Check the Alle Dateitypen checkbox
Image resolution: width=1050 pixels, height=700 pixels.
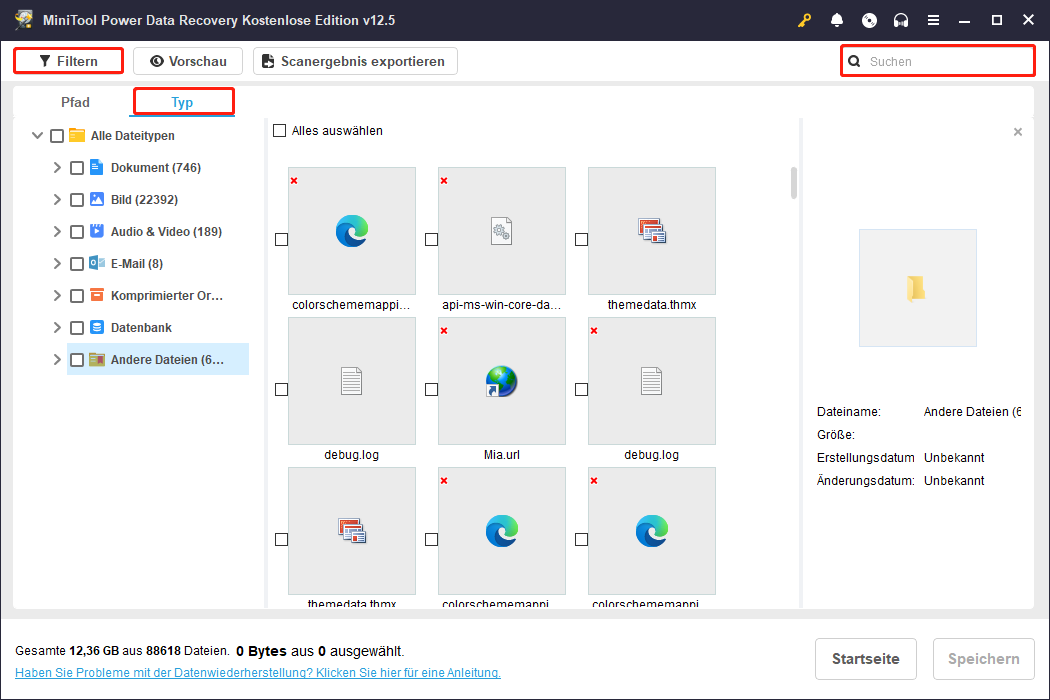pos(57,136)
